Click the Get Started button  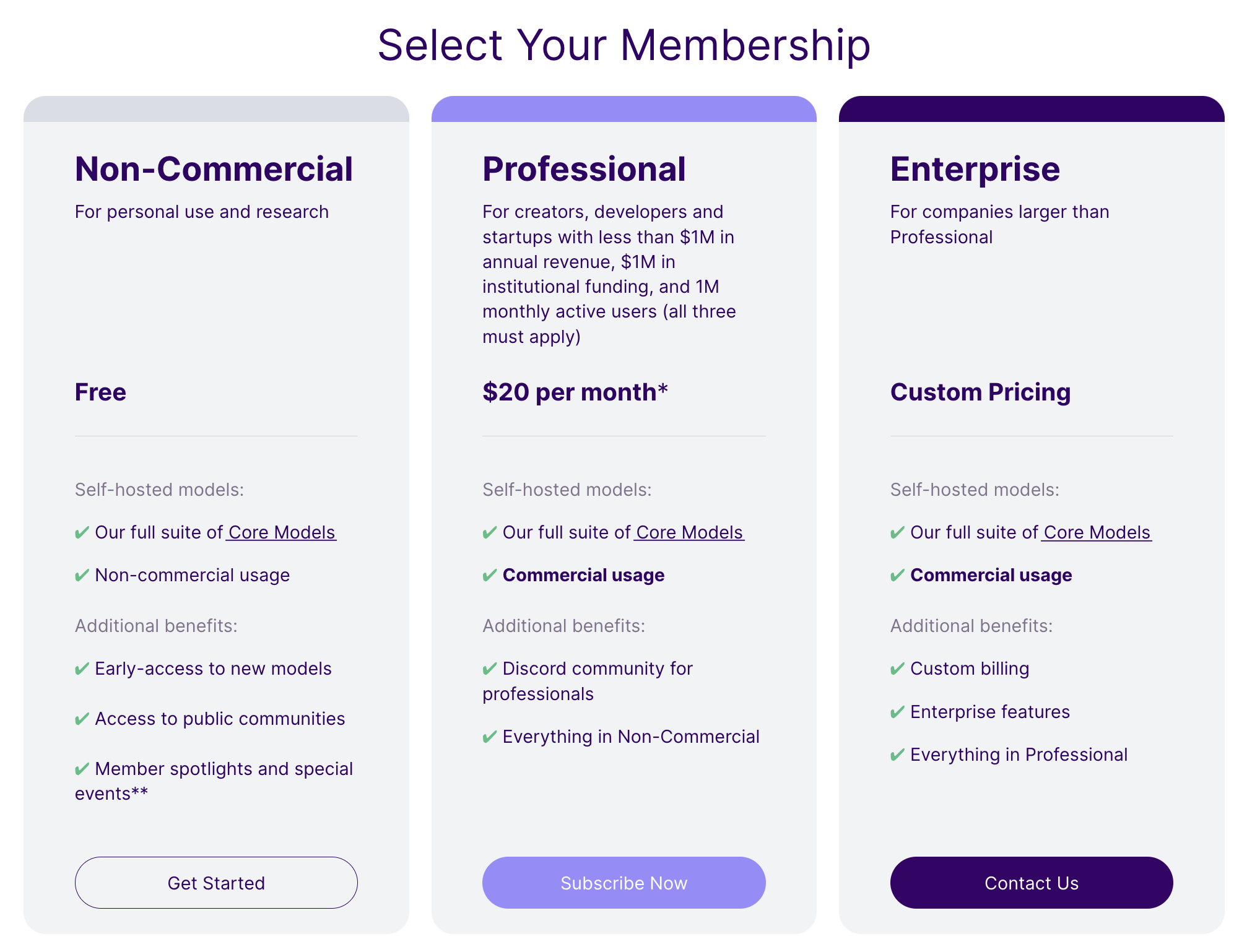pyautogui.click(x=216, y=883)
